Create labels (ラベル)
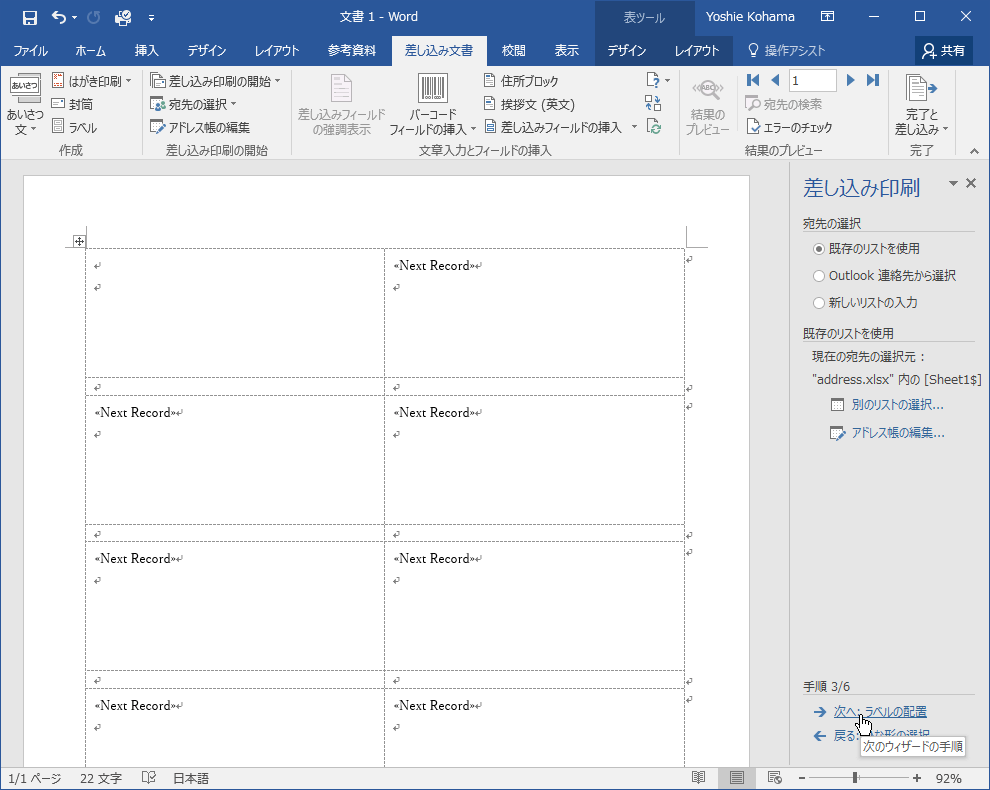Image resolution: width=990 pixels, height=790 pixels. tap(75, 128)
